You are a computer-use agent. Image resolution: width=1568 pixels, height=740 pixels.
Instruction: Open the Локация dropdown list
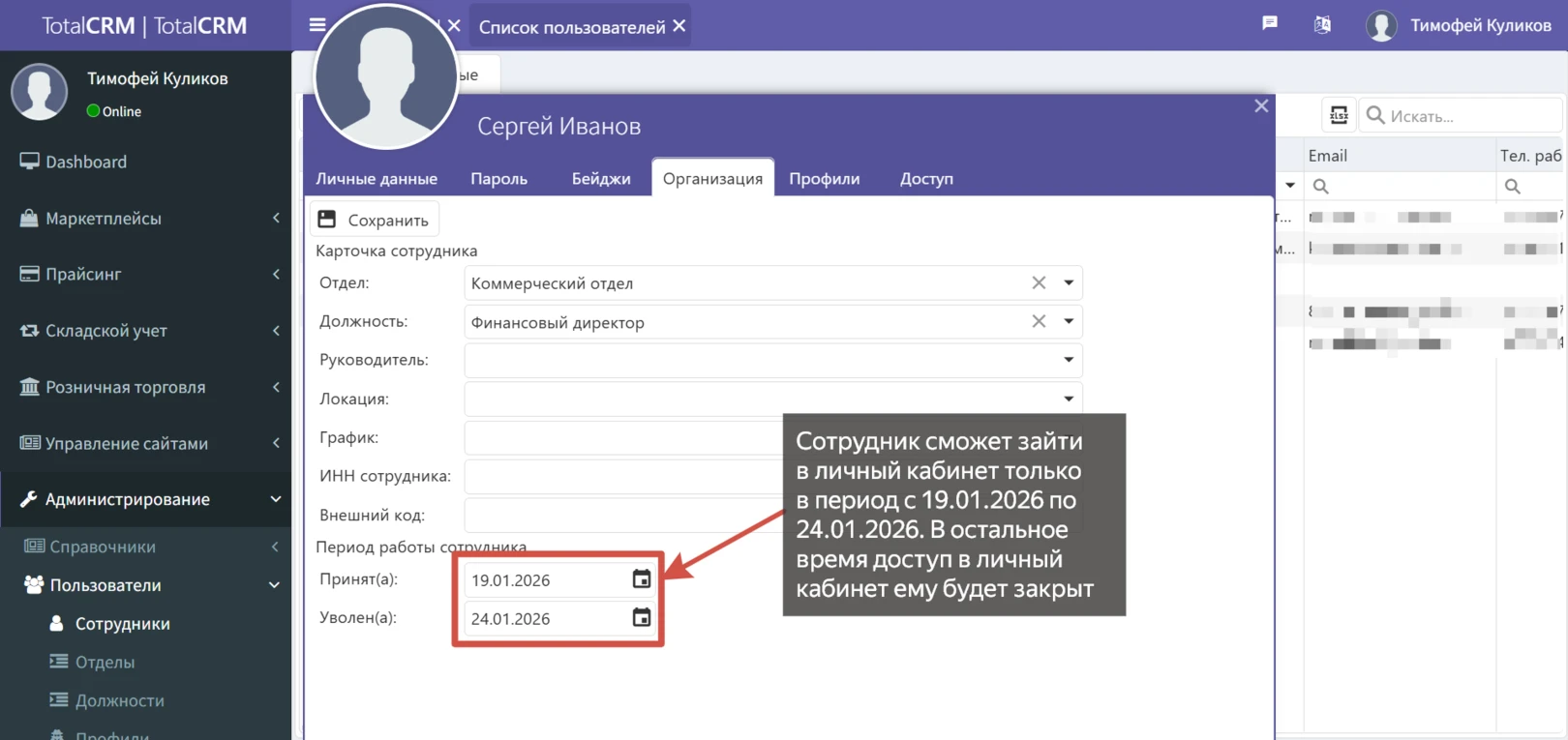pos(1069,399)
